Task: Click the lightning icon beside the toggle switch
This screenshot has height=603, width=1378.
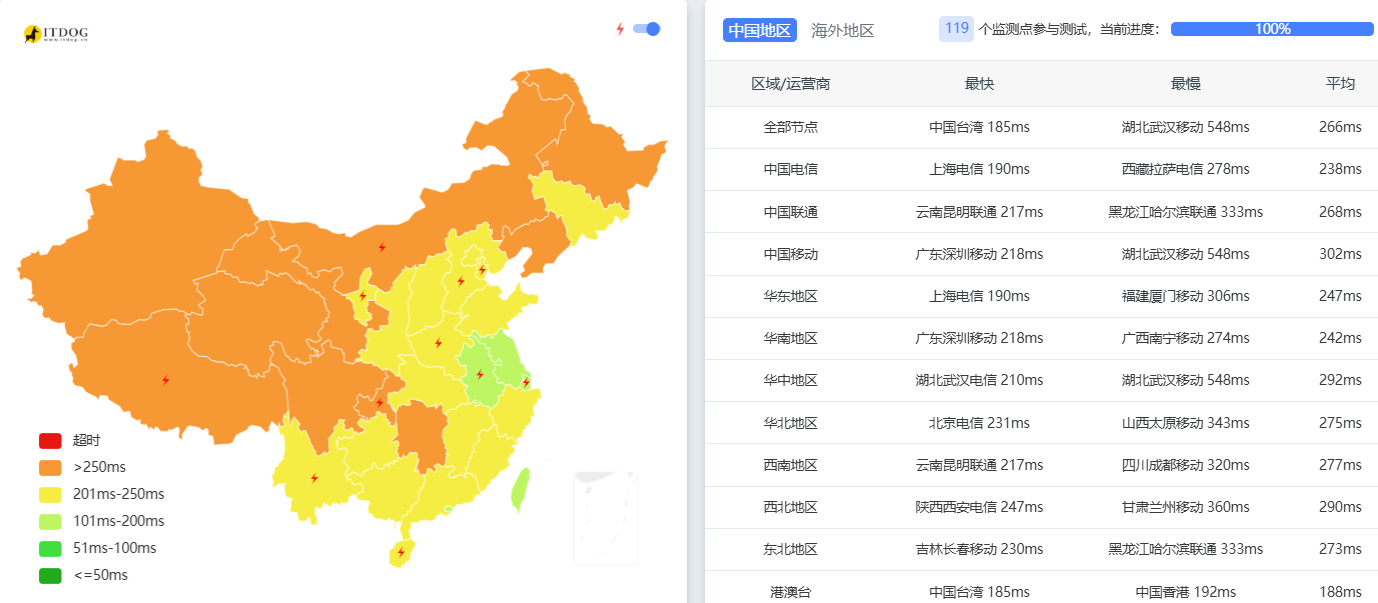Action: [620, 29]
